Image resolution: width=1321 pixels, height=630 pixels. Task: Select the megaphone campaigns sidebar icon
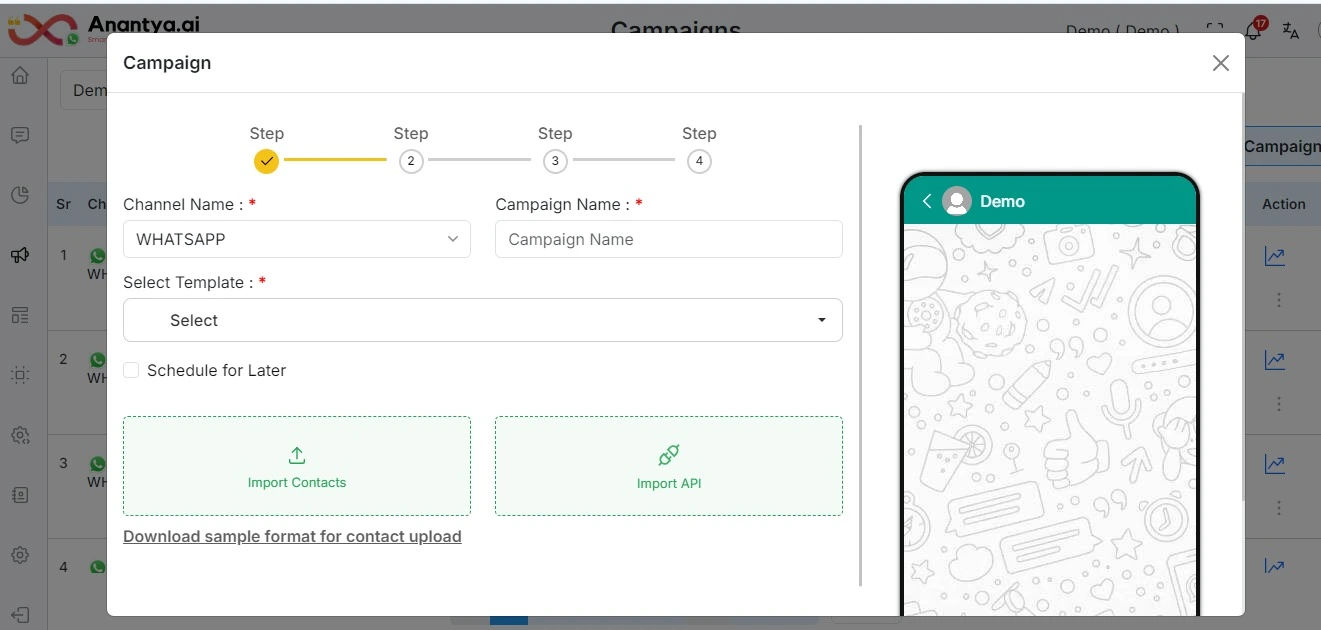pos(20,255)
